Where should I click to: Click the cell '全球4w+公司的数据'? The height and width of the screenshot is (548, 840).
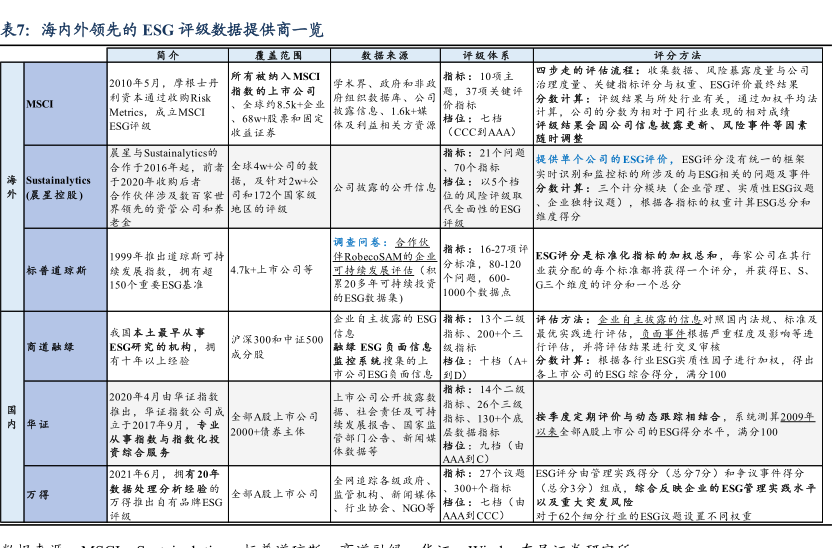point(279,187)
